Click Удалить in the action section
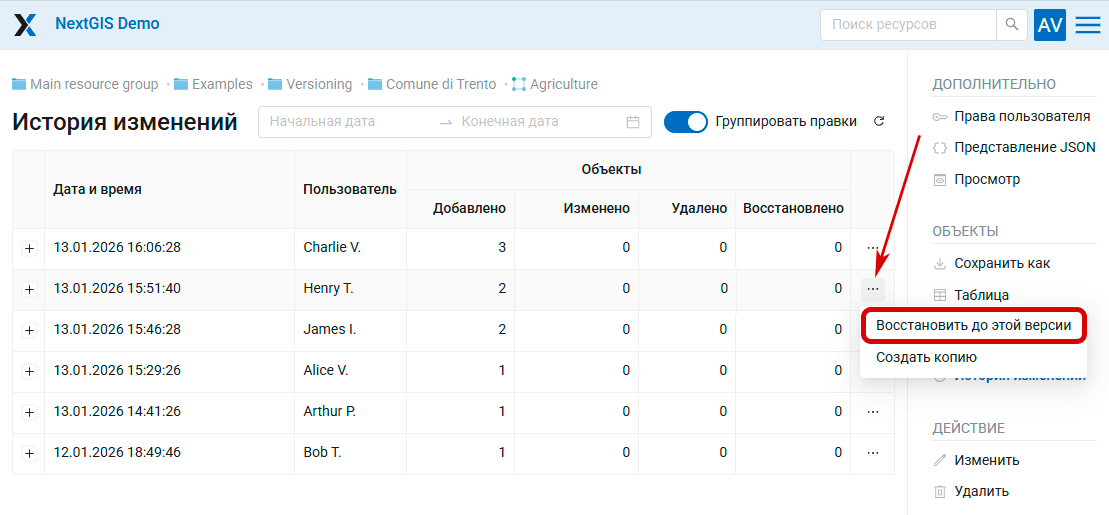 pyautogui.click(x=981, y=491)
